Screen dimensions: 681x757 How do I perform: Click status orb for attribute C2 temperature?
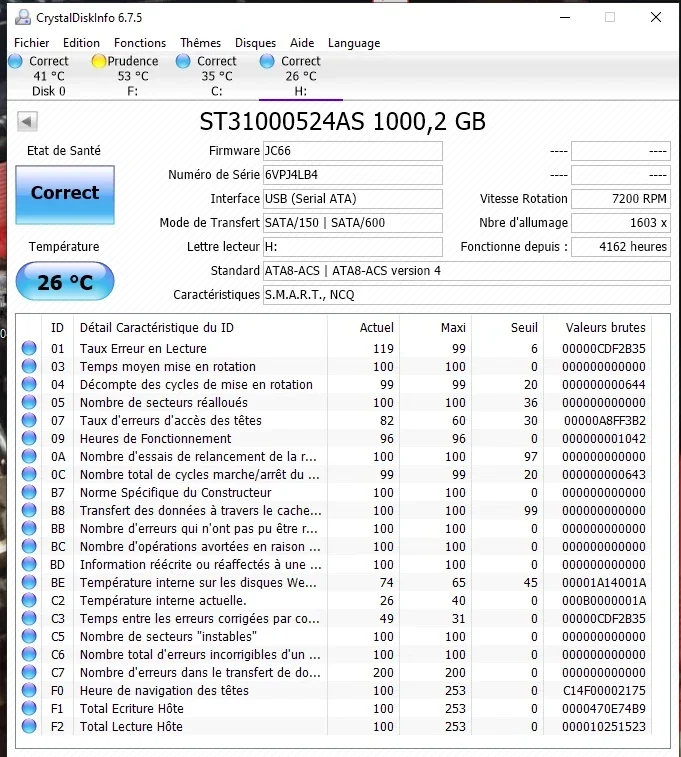click(x=29, y=601)
